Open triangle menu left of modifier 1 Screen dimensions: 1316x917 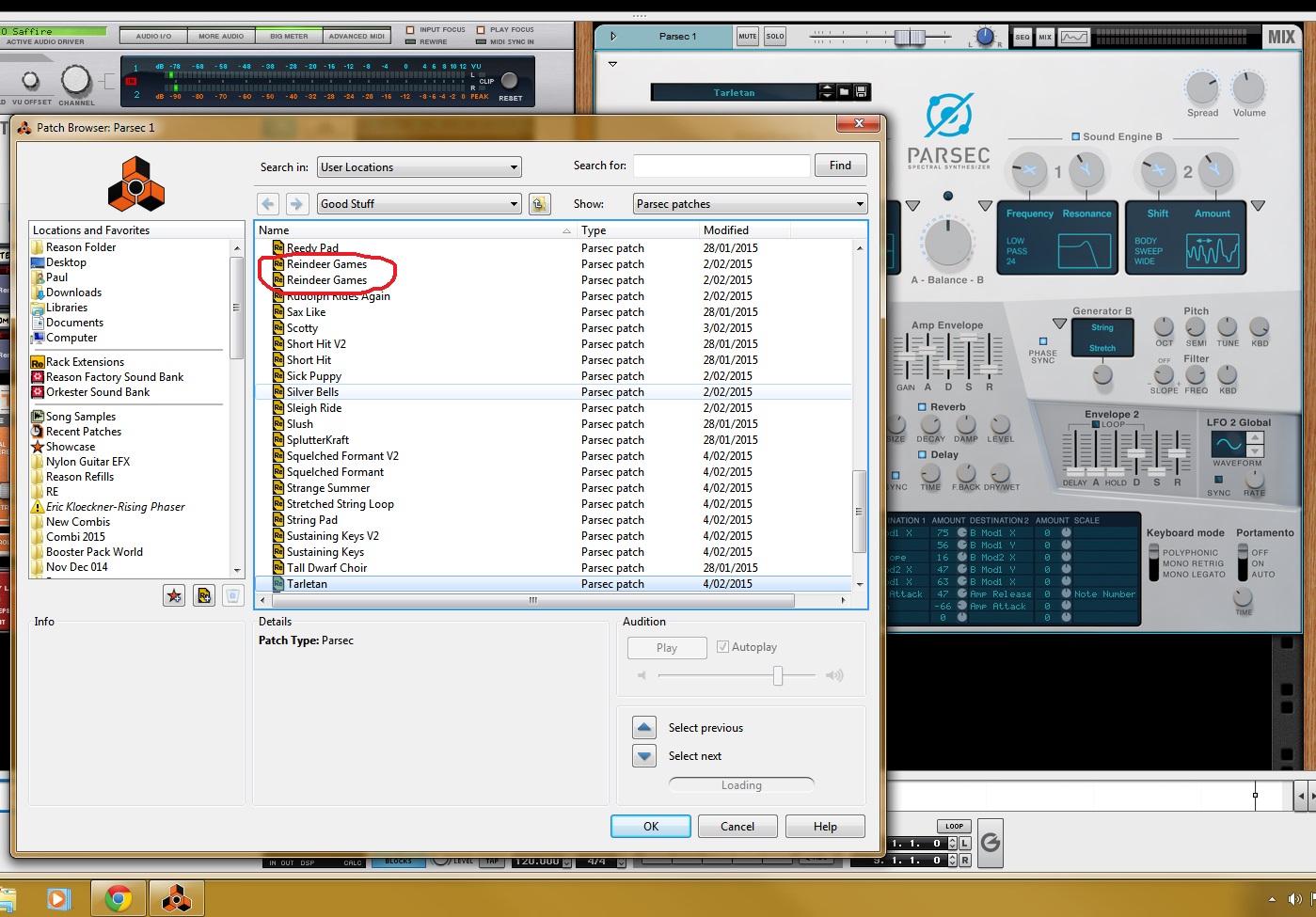pos(985,206)
